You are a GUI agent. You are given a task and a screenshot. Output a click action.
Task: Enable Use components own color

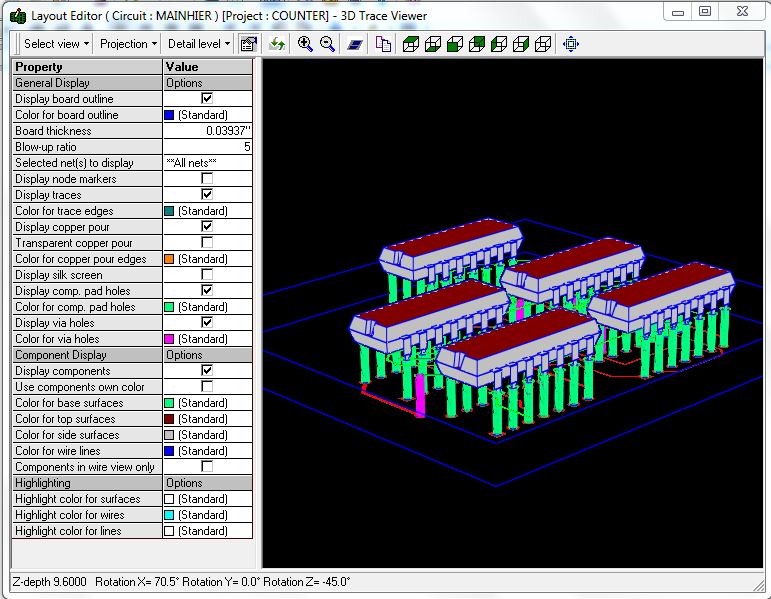(x=207, y=387)
